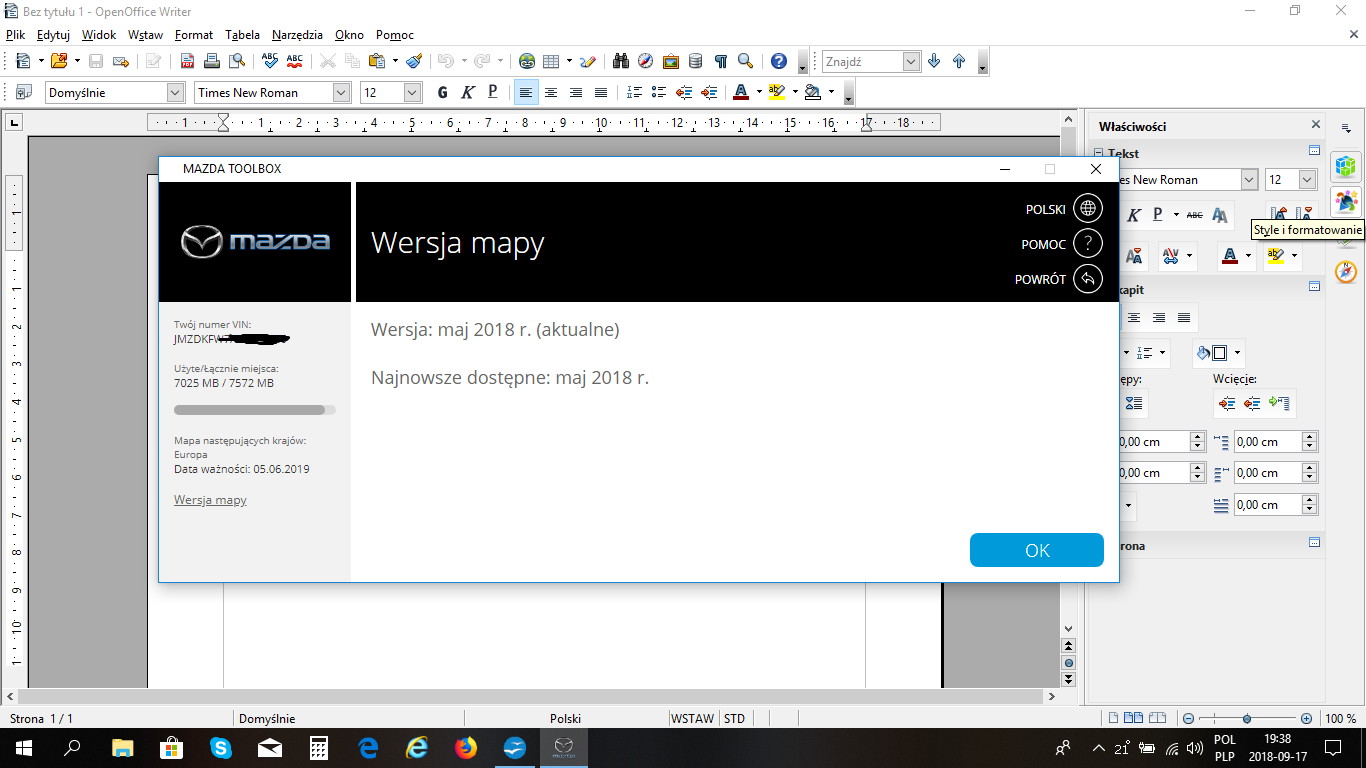Open the Wersja mapy link in sidebar
The image size is (1366, 768).
tap(210, 500)
